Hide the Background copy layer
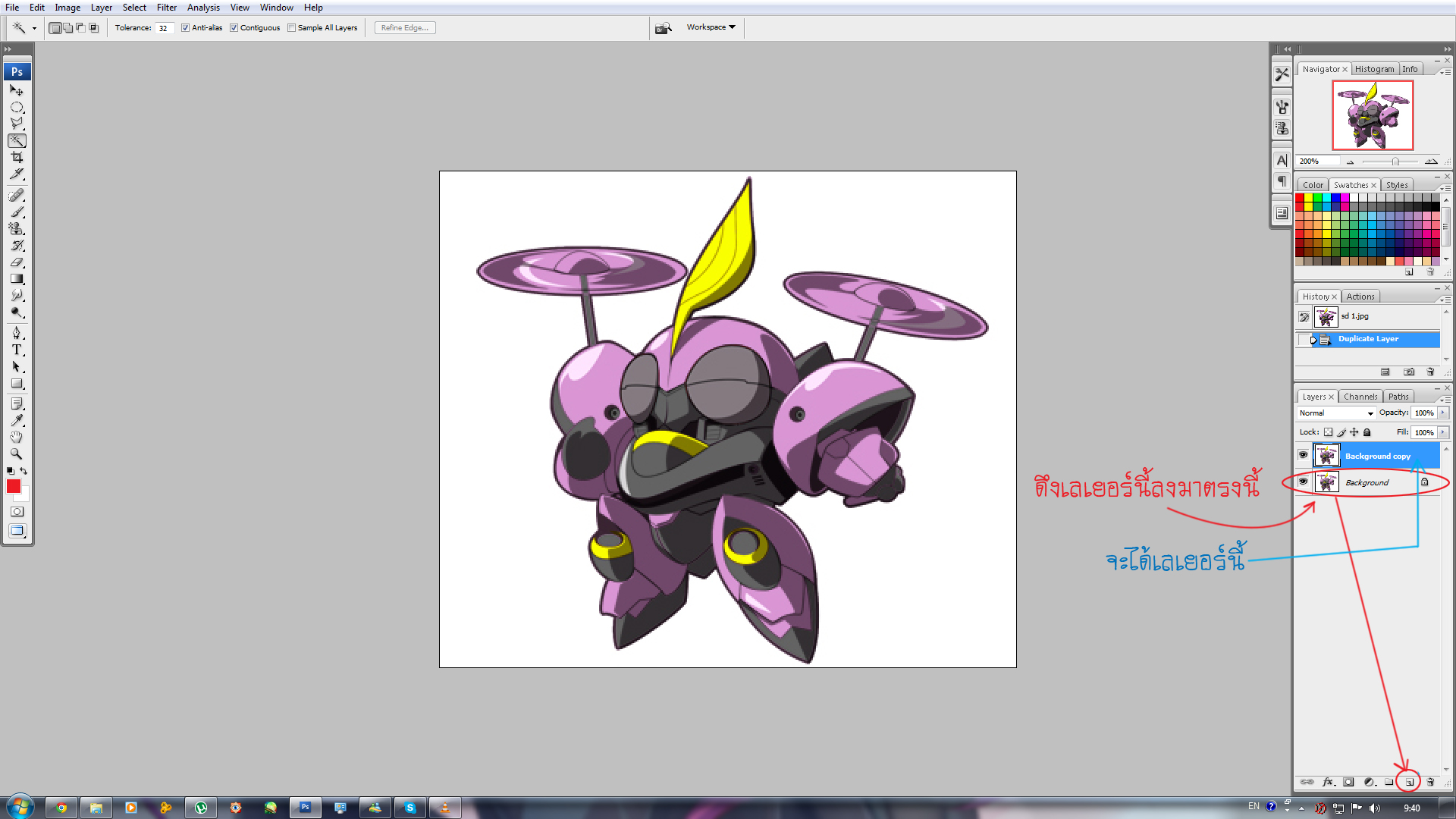The height and width of the screenshot is (819, 1456). point(1303,455)
